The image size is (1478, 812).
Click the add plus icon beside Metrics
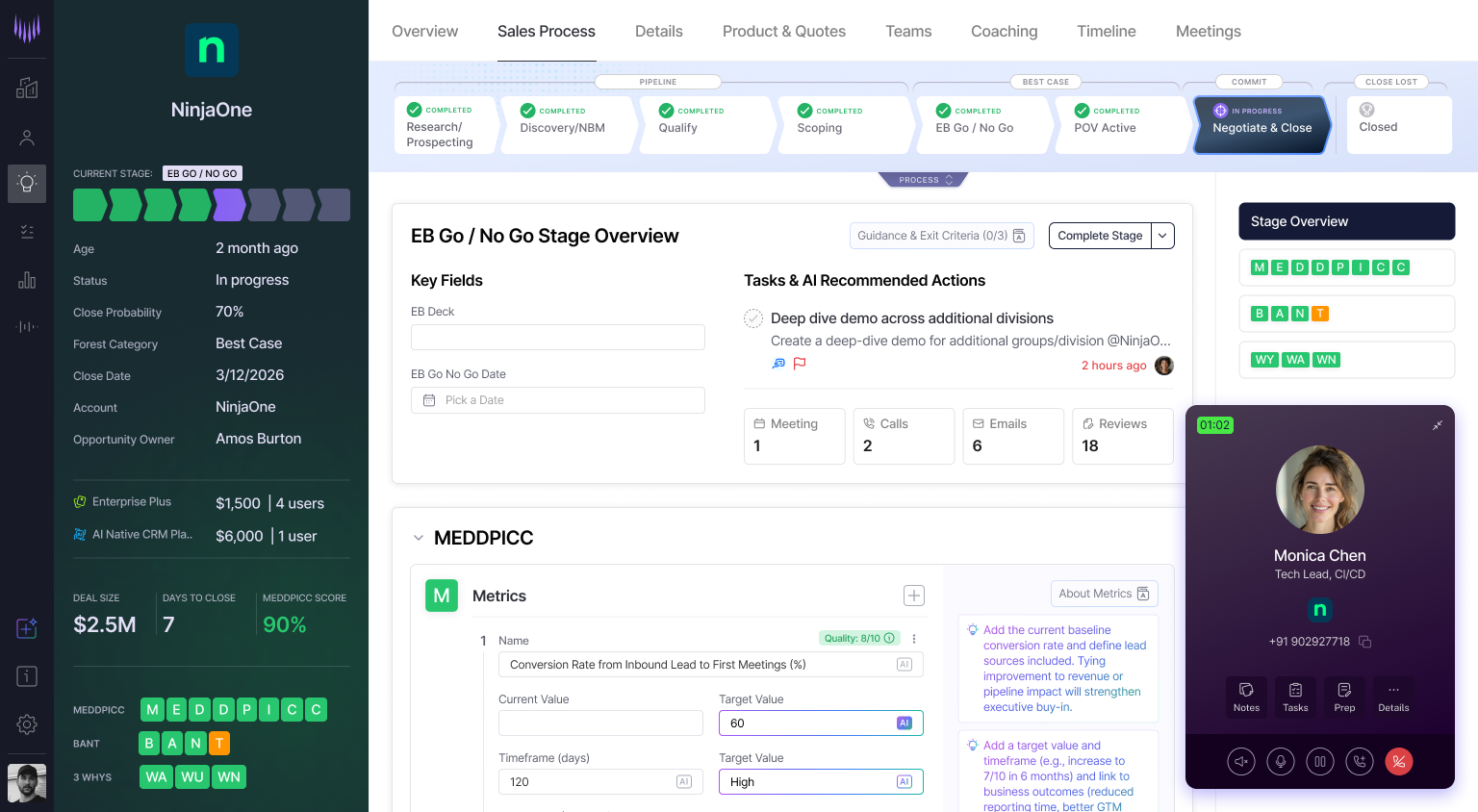coord(914,596)
